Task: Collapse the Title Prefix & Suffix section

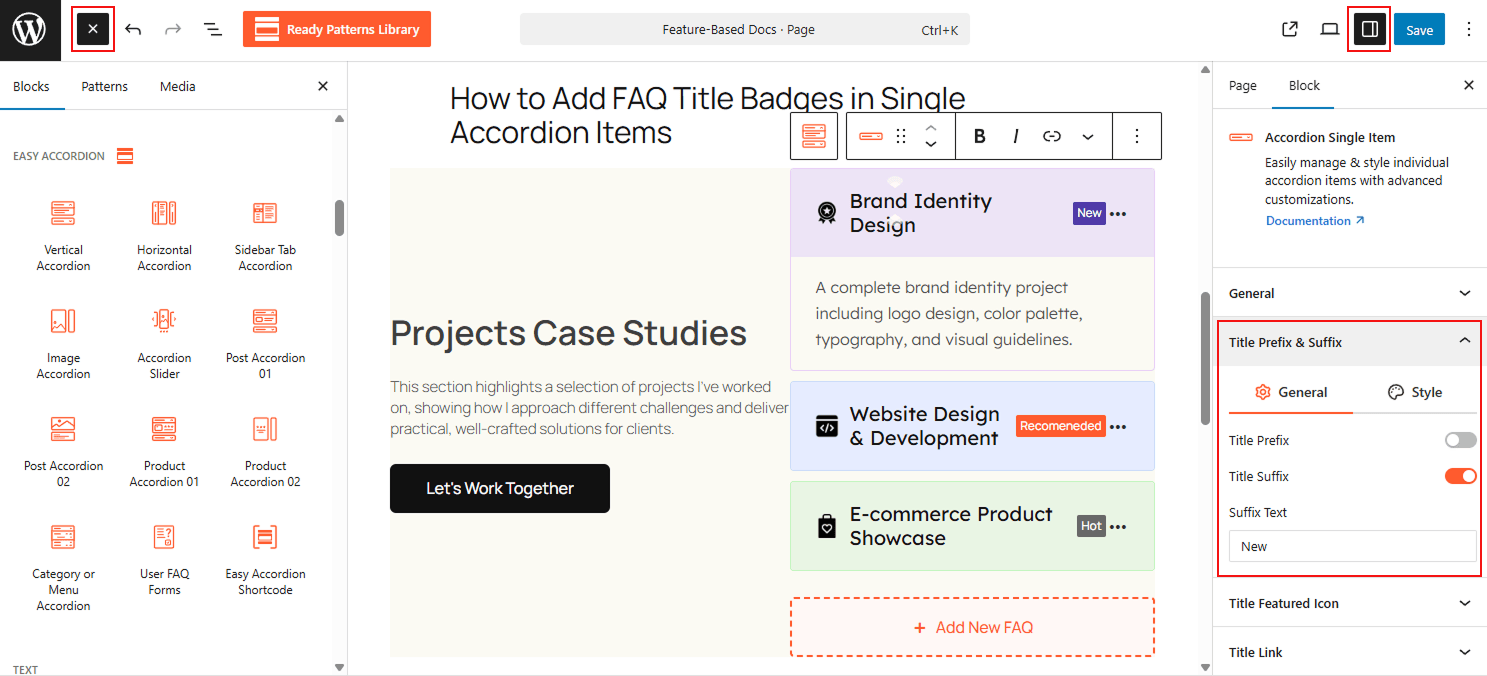Action: (1349, 343)
